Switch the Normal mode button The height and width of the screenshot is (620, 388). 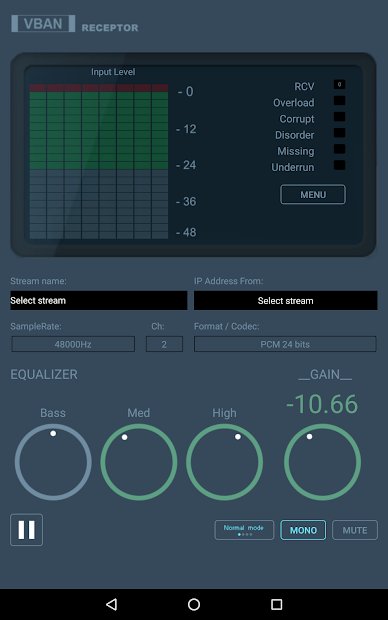tap(244, 530)
